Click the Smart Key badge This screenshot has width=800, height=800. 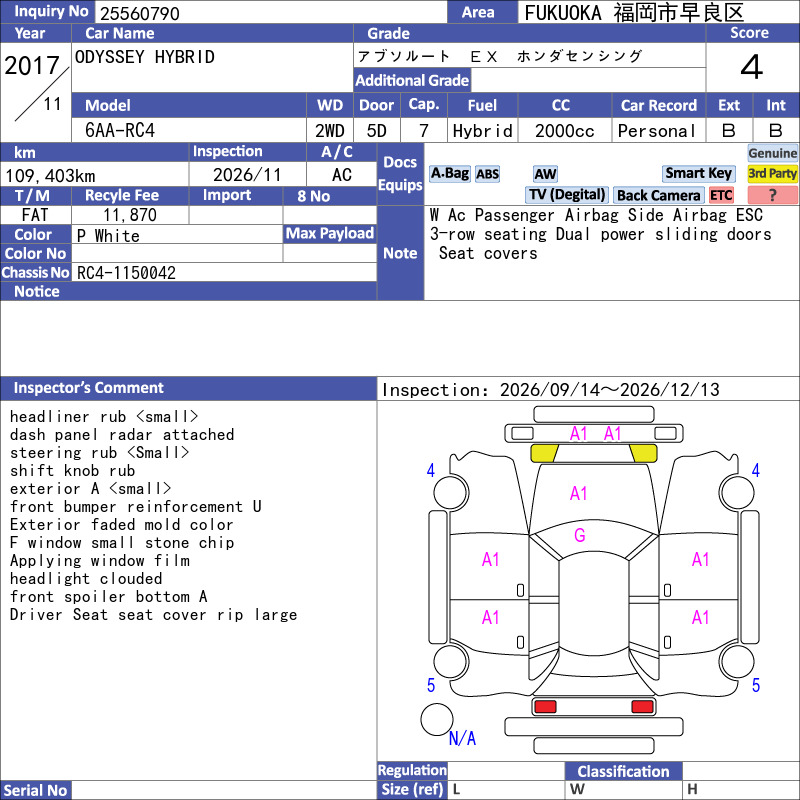(x=698, y=174)
